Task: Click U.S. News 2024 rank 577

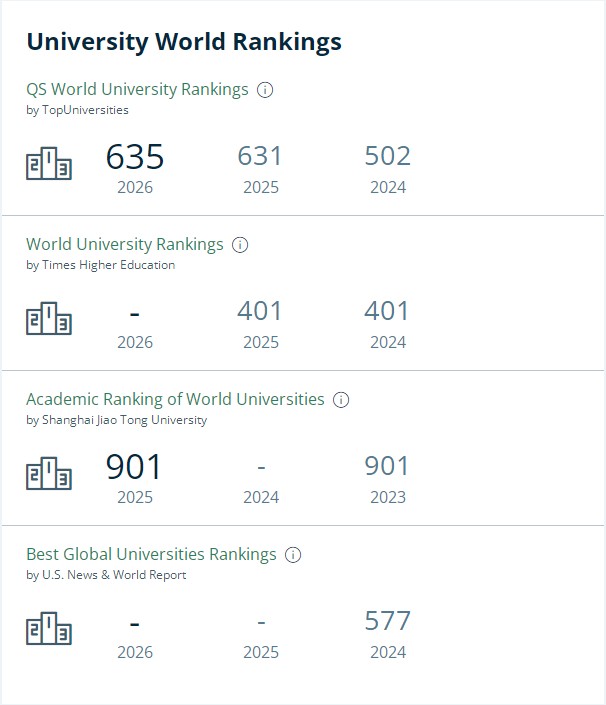Action: click(388, 621)
